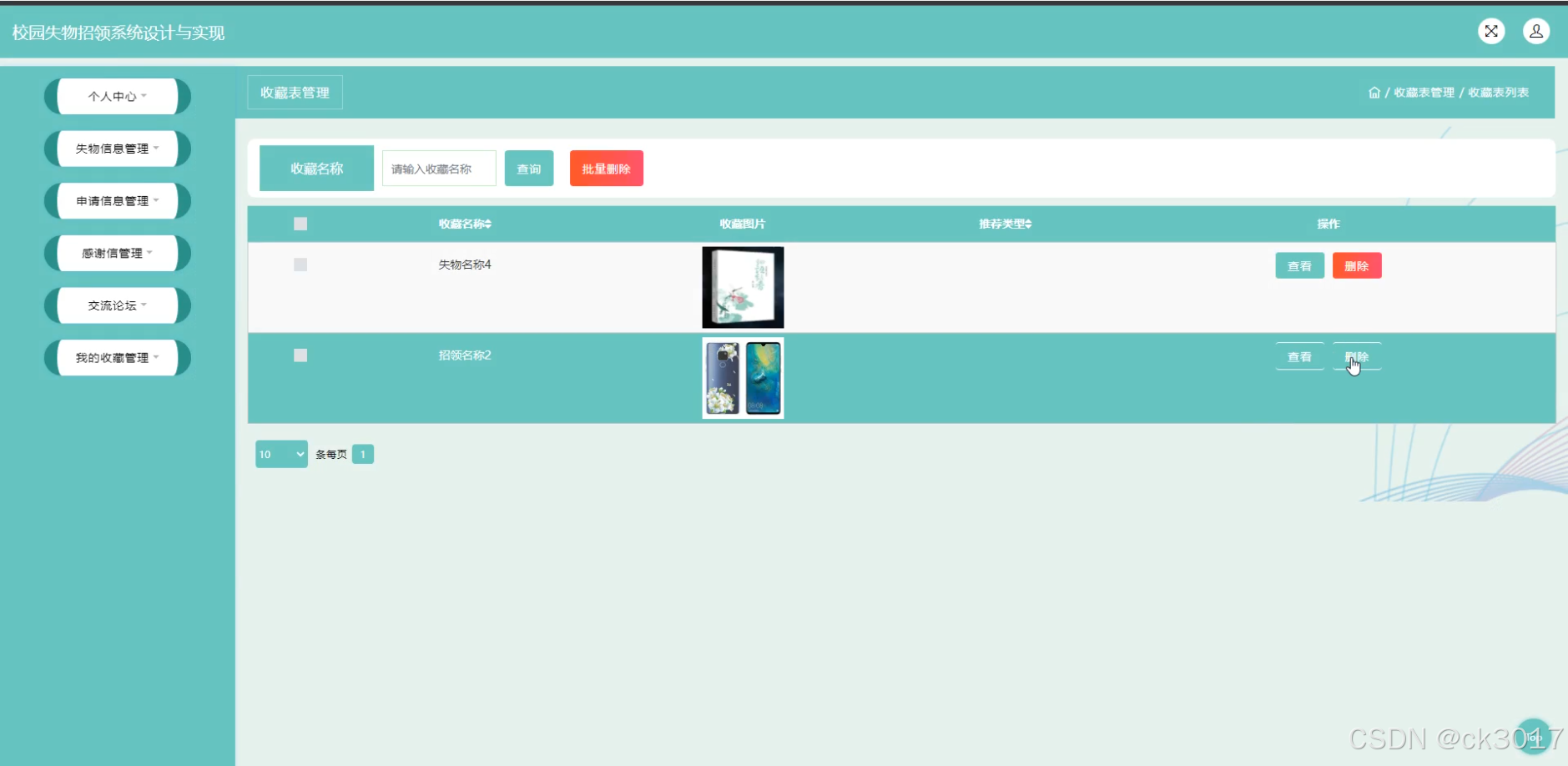Click the home icon in the breadcrumb
Image resolution: width=1568 pixels, height=766 pixels.
point(1374,92)
